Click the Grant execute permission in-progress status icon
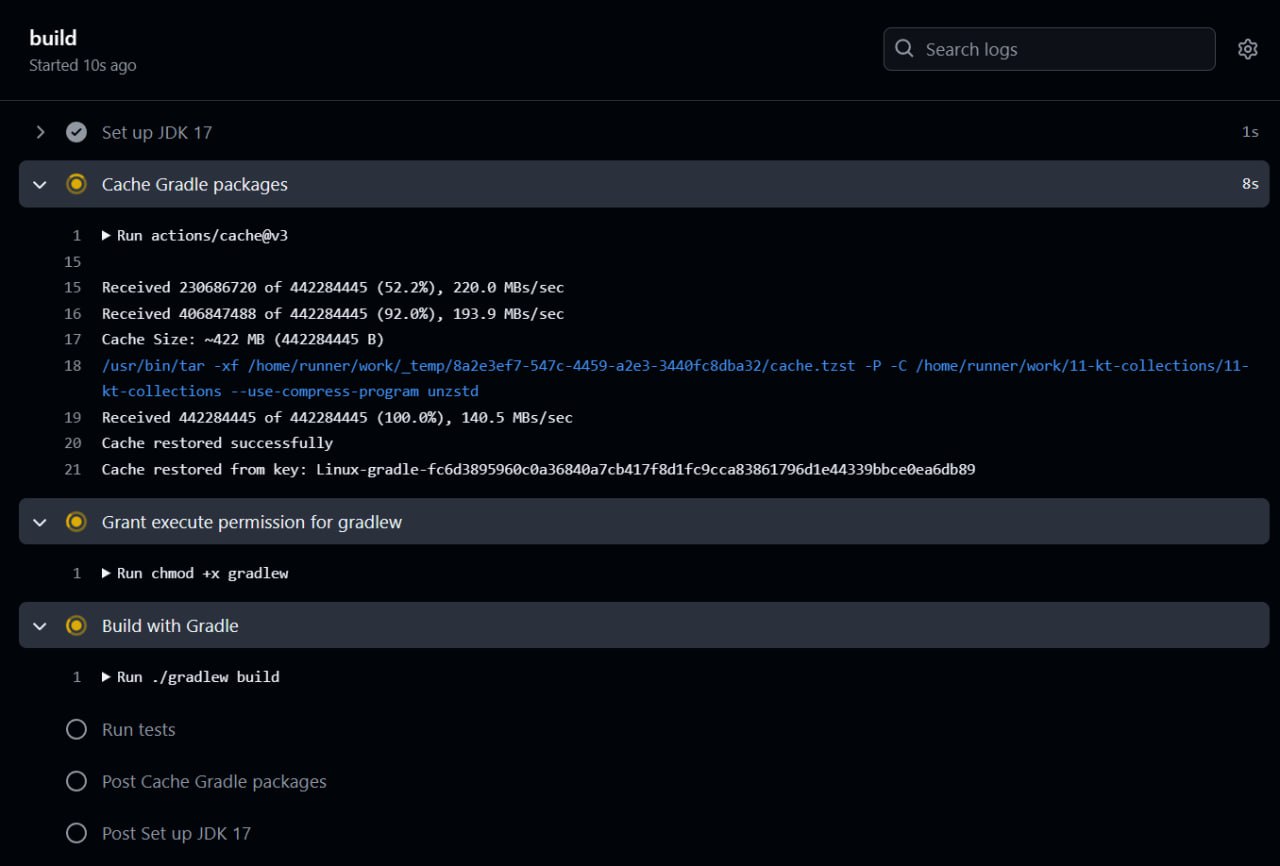 (x=76, y=522)
